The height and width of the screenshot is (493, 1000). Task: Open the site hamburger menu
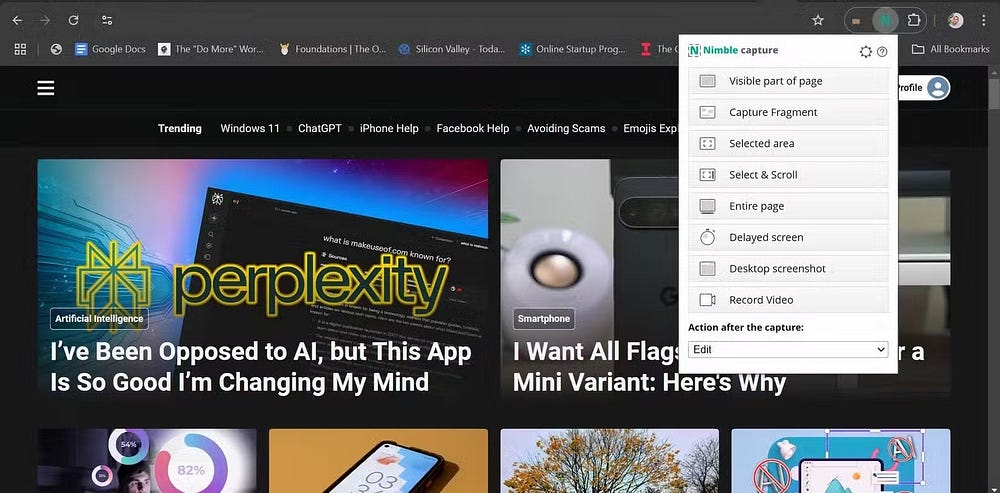(45, 88)
